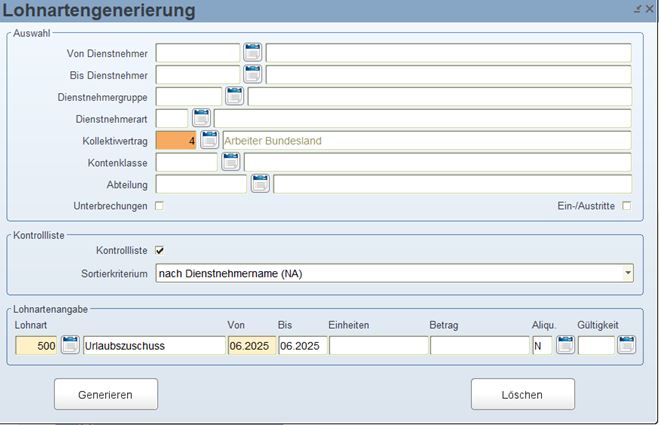This screenshot has width=659, height=425.
Task: Click the Aliqu. lookup icon
Action: click(x=565, y=345)
